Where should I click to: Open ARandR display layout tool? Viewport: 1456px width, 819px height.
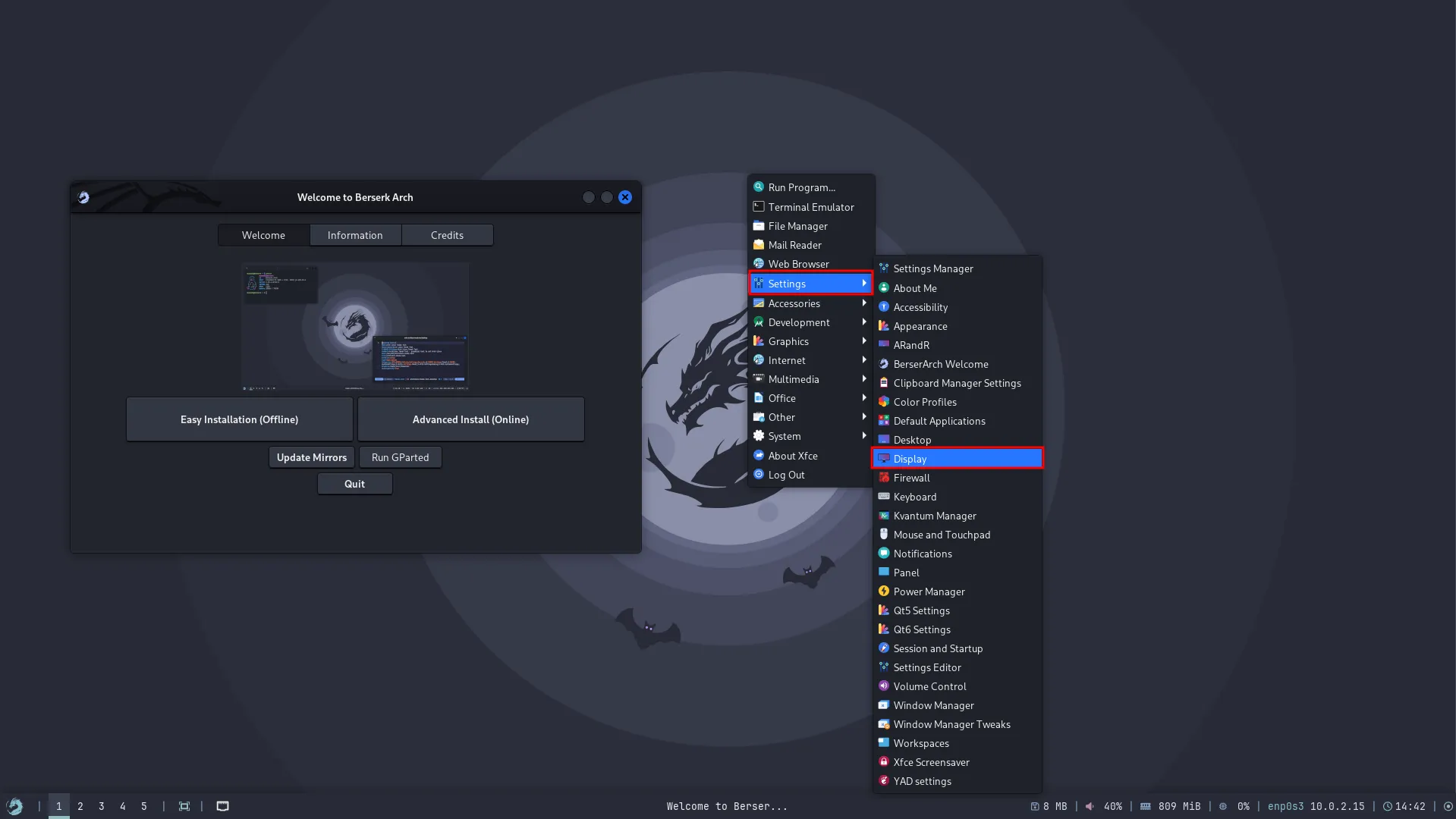point(908,345)
